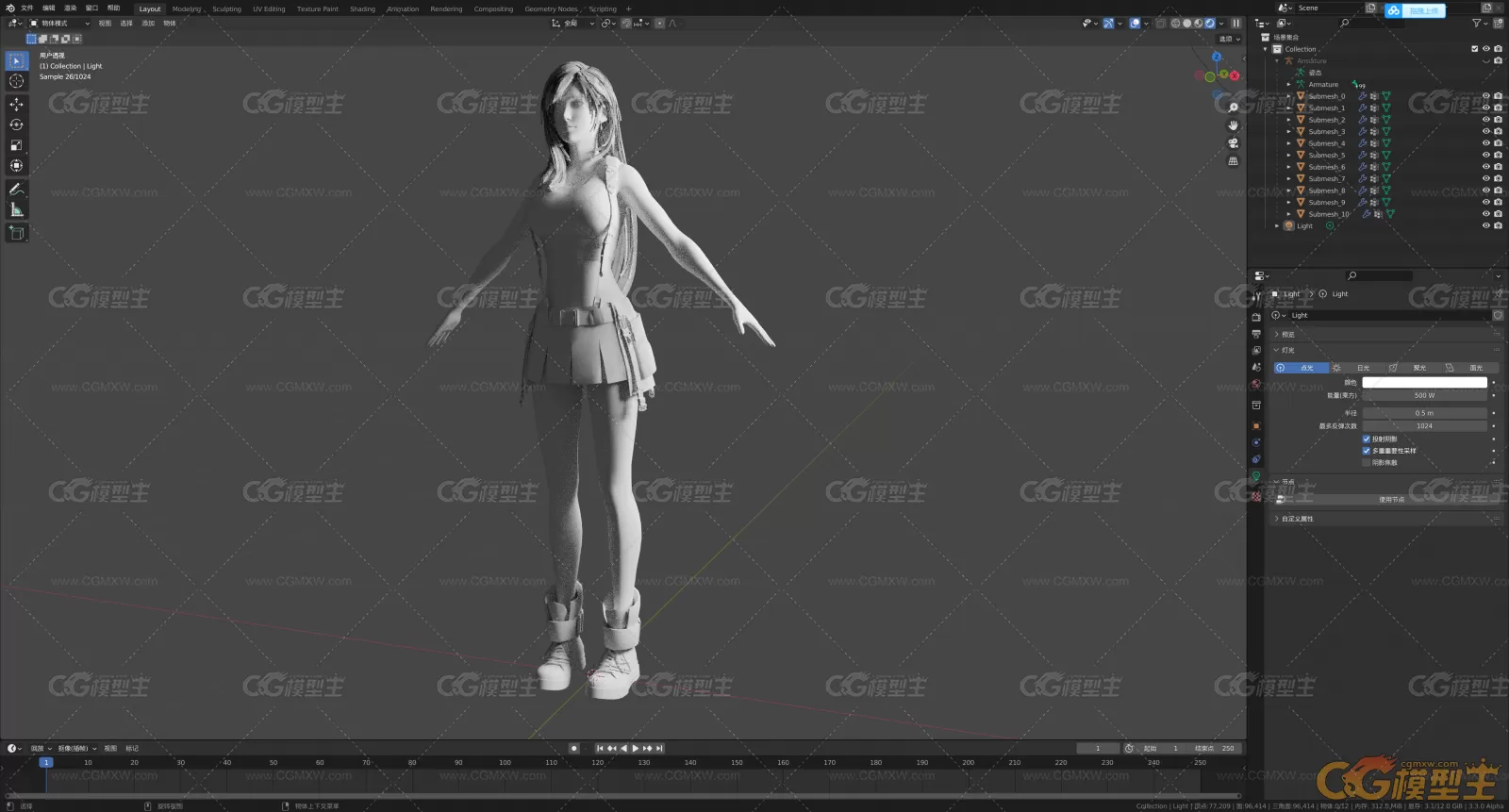Open the Sculpting workspace tab
1509x812 pixels.
tap(226, 8)
